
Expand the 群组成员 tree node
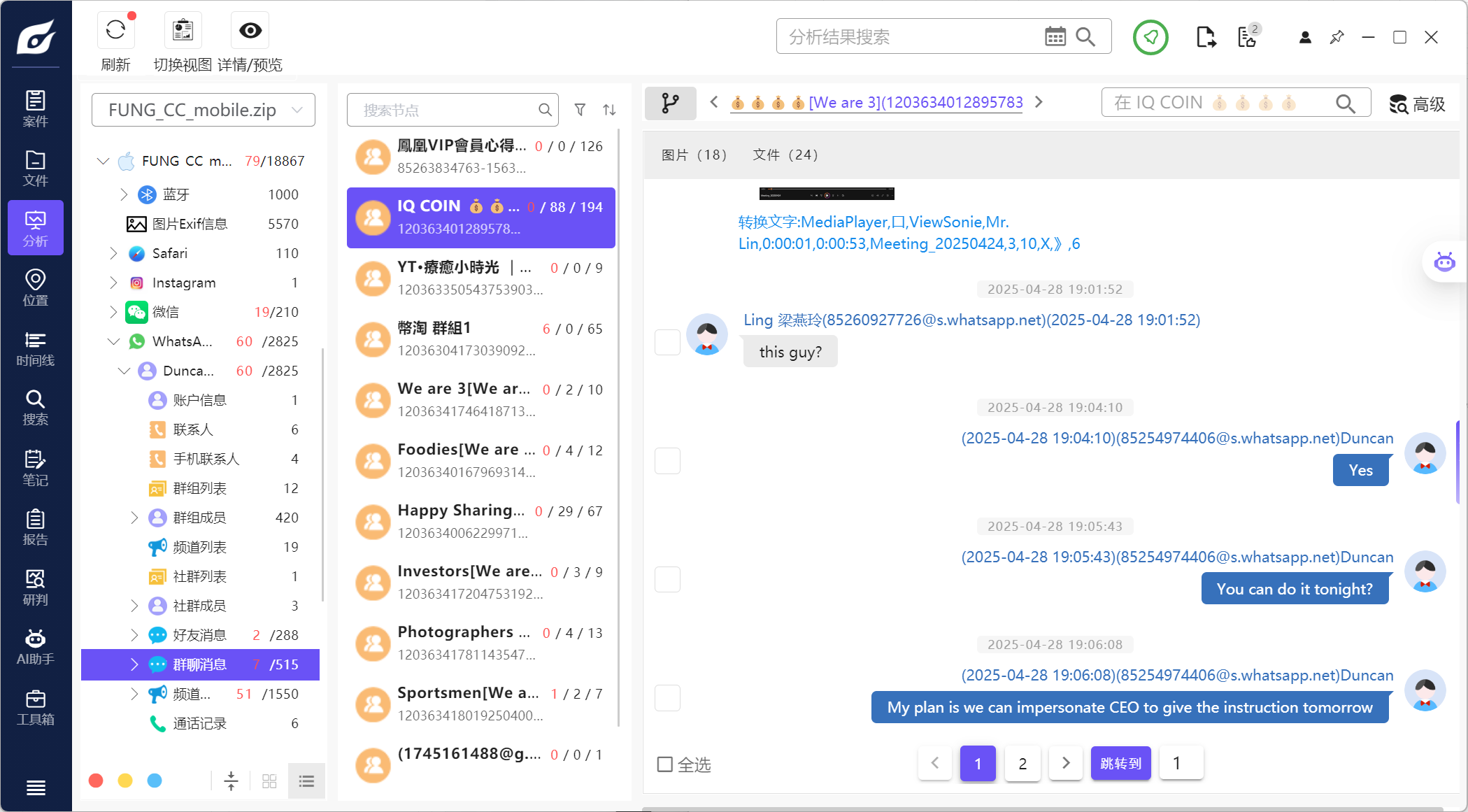pos(134,518)
